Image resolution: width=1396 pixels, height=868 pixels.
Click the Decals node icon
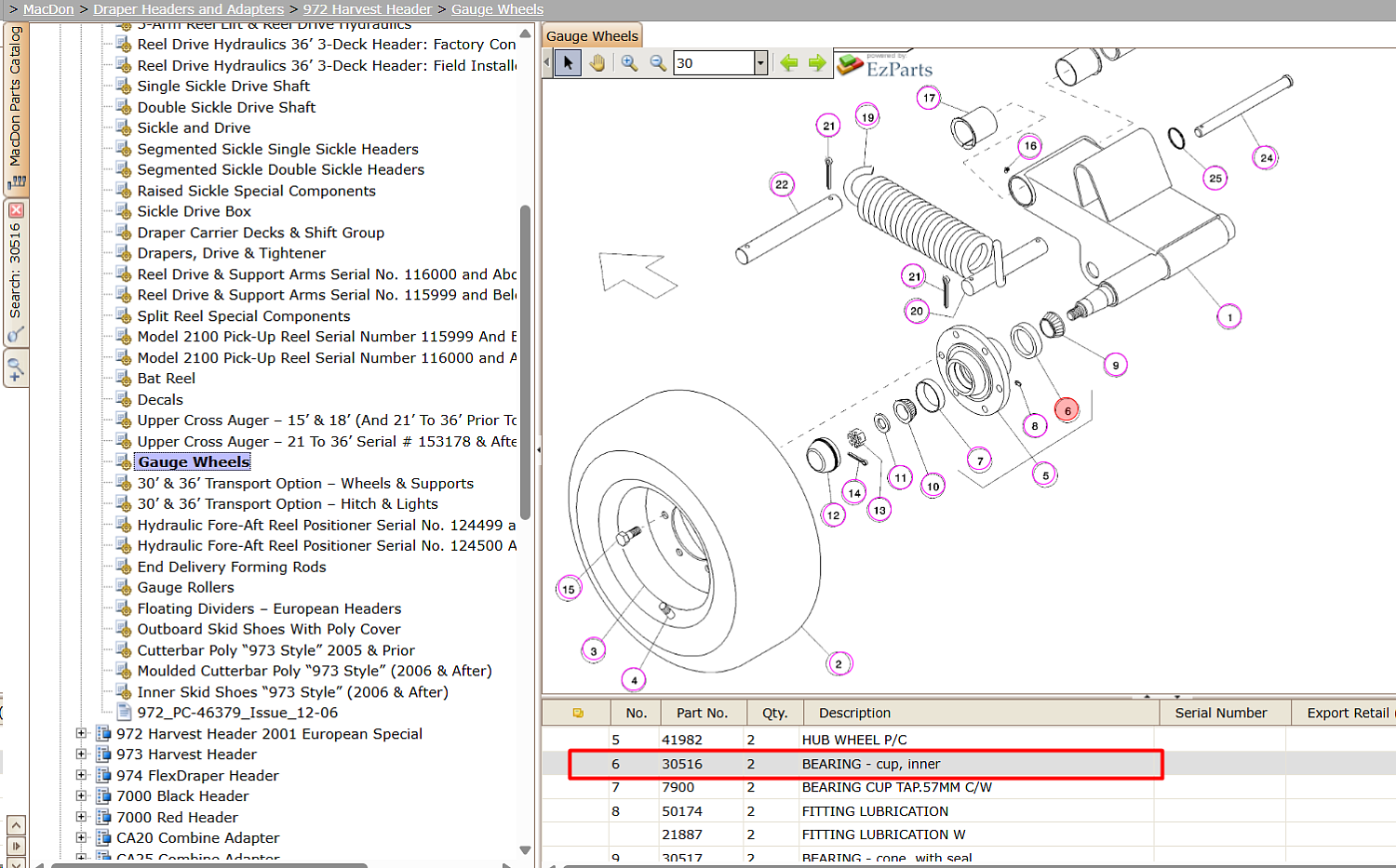click(x=124, y=399)
